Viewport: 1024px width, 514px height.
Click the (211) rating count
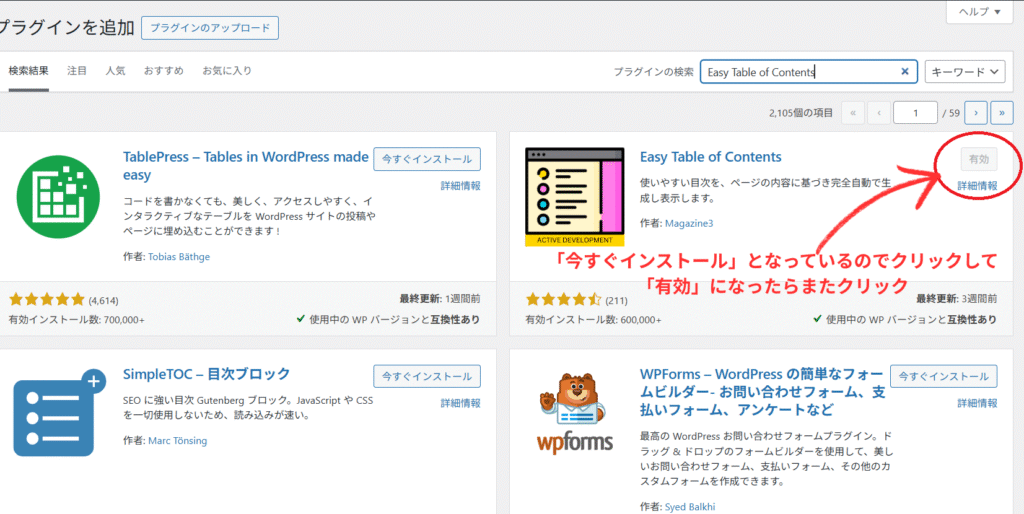(616, 300)
